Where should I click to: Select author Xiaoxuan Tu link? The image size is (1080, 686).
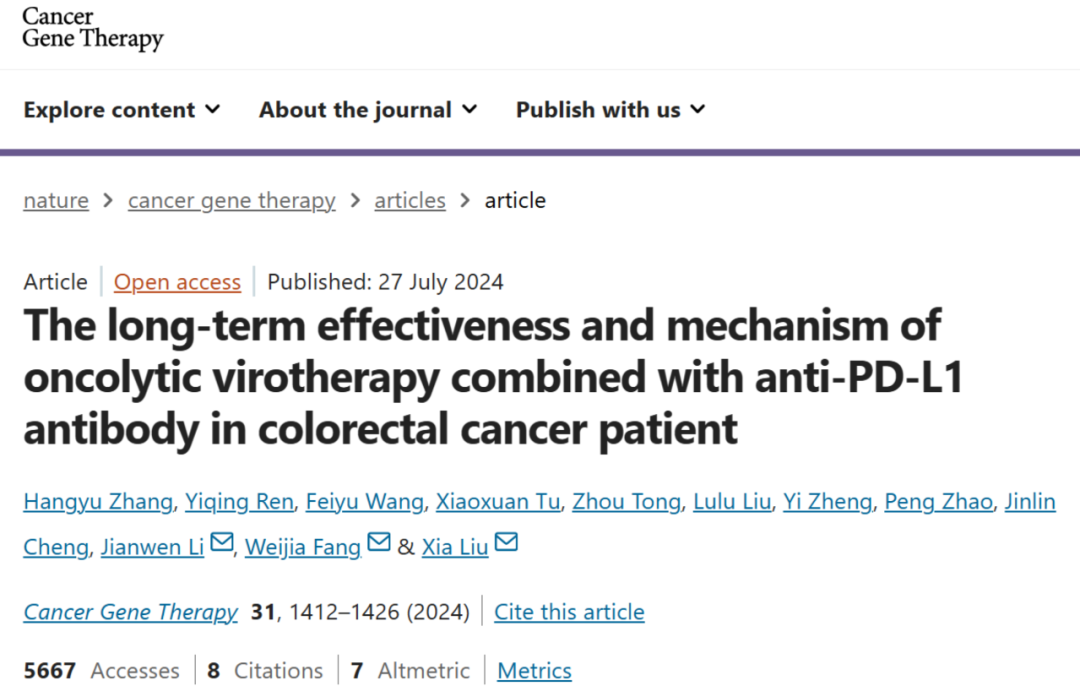[498, 501]
